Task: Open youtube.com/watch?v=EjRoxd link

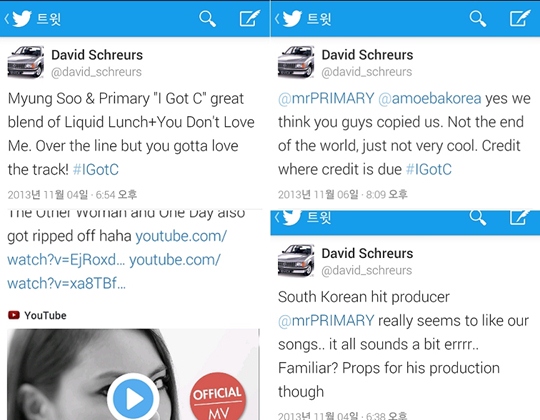Action: pos(117,248)
